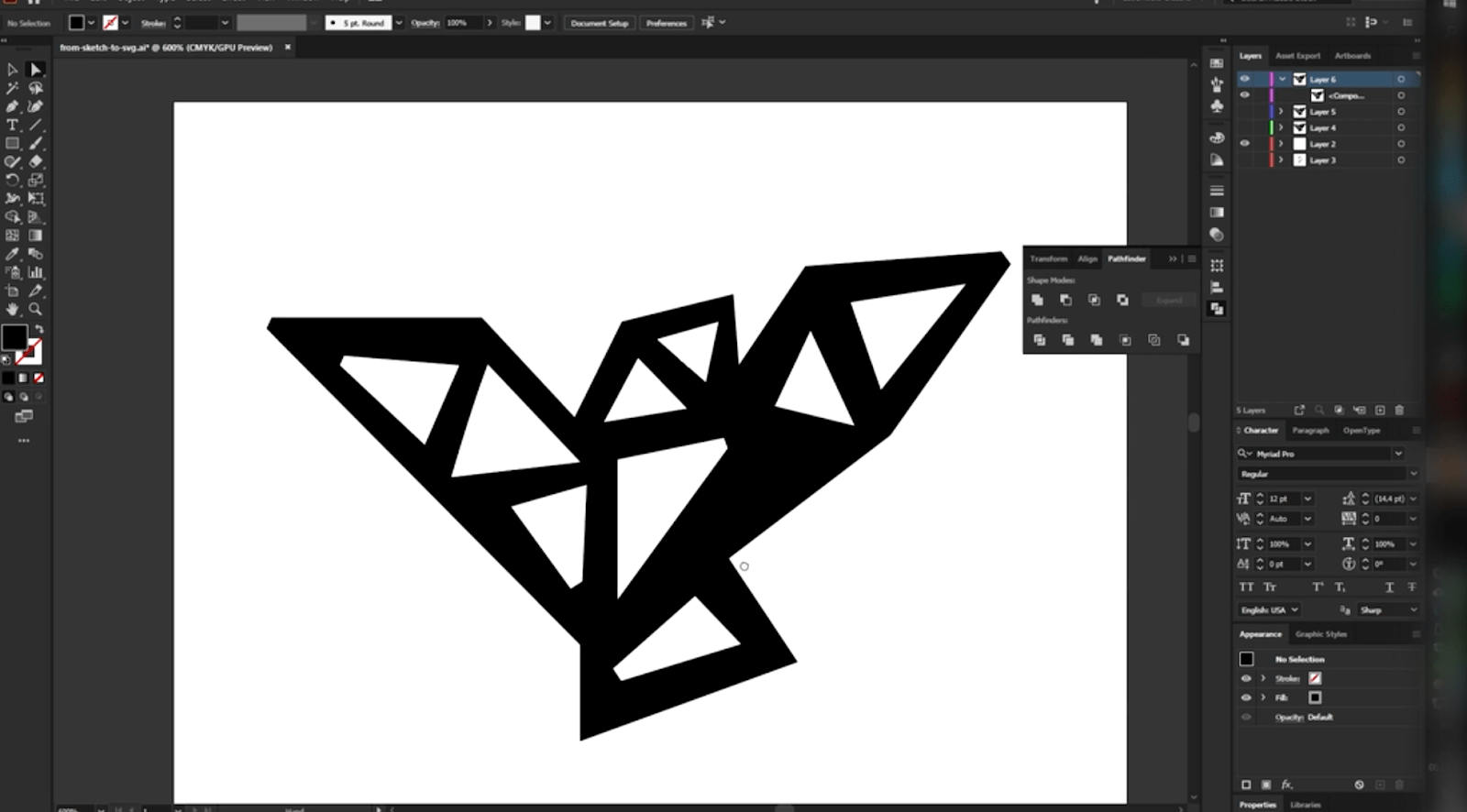Viewport: 1467px width, 812px height.
Task: Select the Type tool
Action: point(12,125)
